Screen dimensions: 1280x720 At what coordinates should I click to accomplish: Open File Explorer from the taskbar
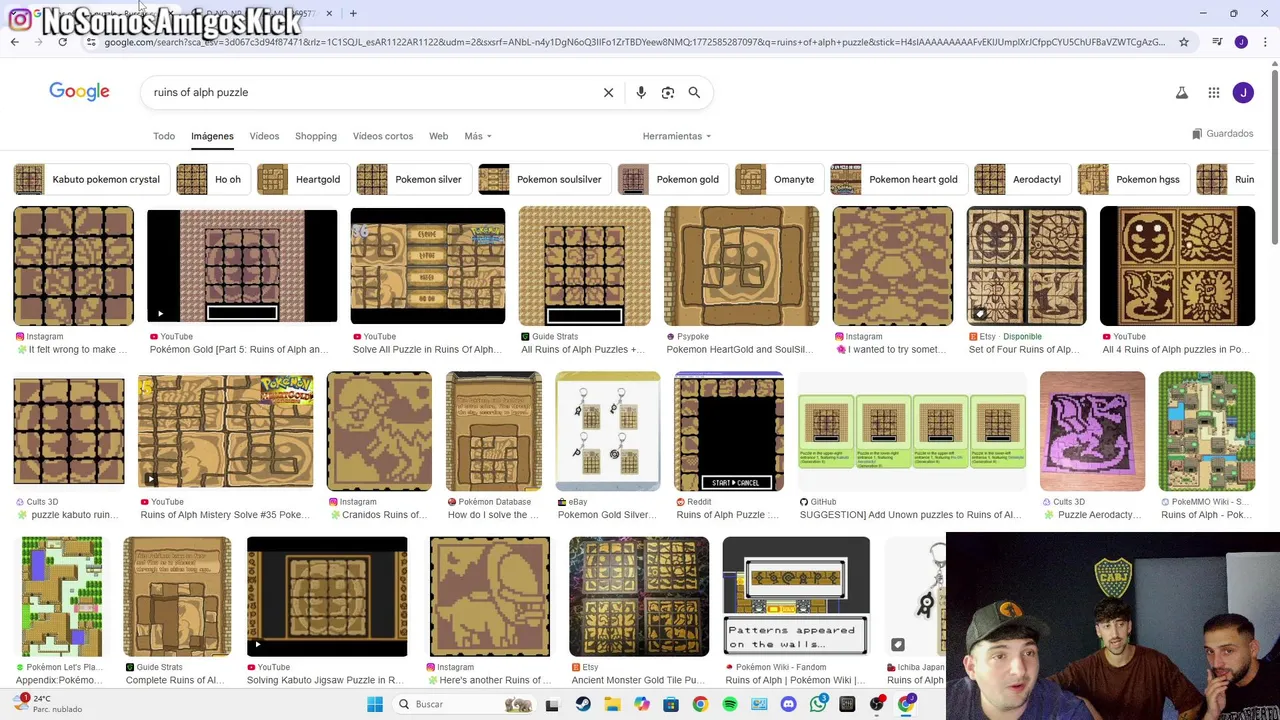tap(612, 704)
